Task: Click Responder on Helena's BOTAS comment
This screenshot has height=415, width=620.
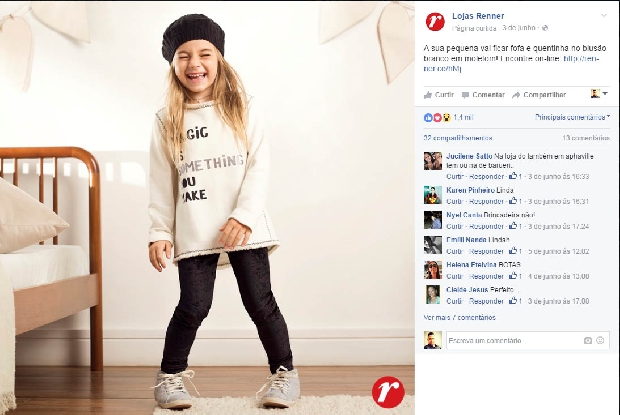Action: pos(486,276)
